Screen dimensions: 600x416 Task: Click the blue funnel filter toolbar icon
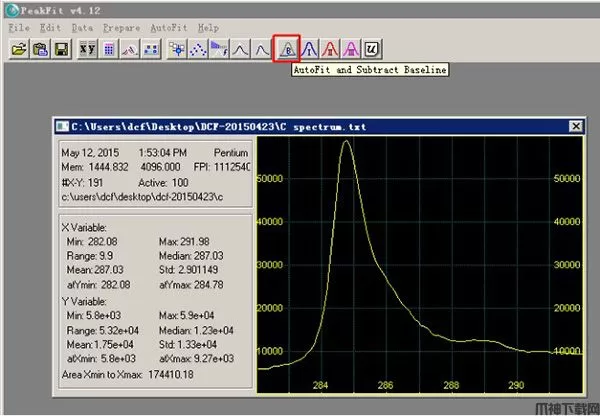tap(219, 48)
